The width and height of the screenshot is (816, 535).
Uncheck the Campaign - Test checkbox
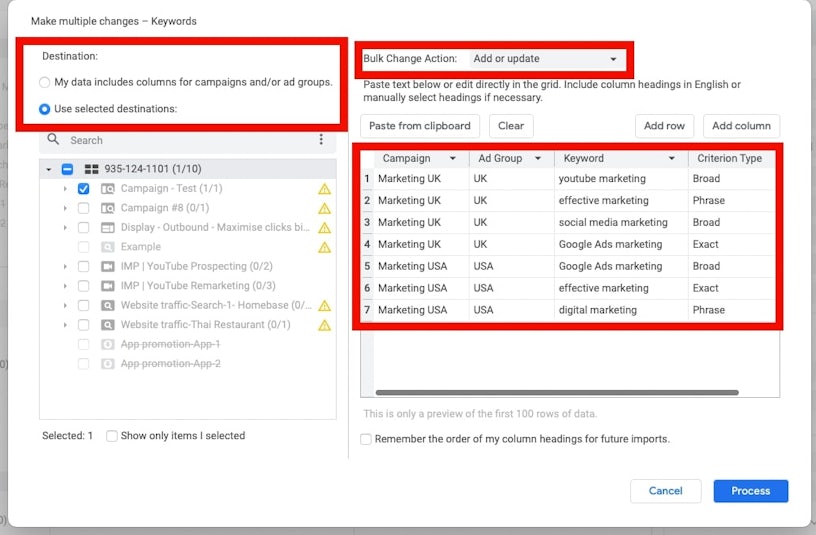click(x=83, y=189)
